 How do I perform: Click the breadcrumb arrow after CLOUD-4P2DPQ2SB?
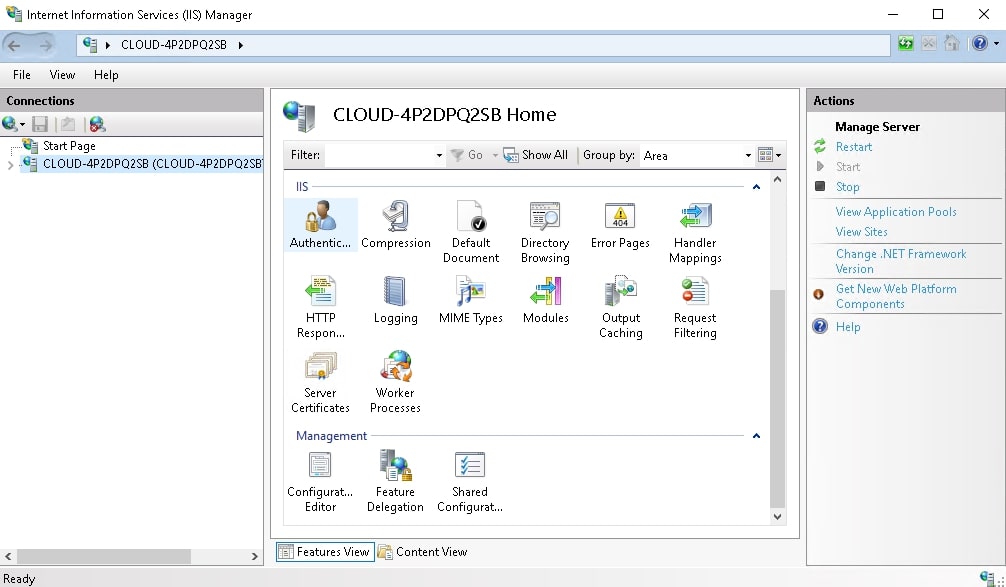[x=241, y=45]
